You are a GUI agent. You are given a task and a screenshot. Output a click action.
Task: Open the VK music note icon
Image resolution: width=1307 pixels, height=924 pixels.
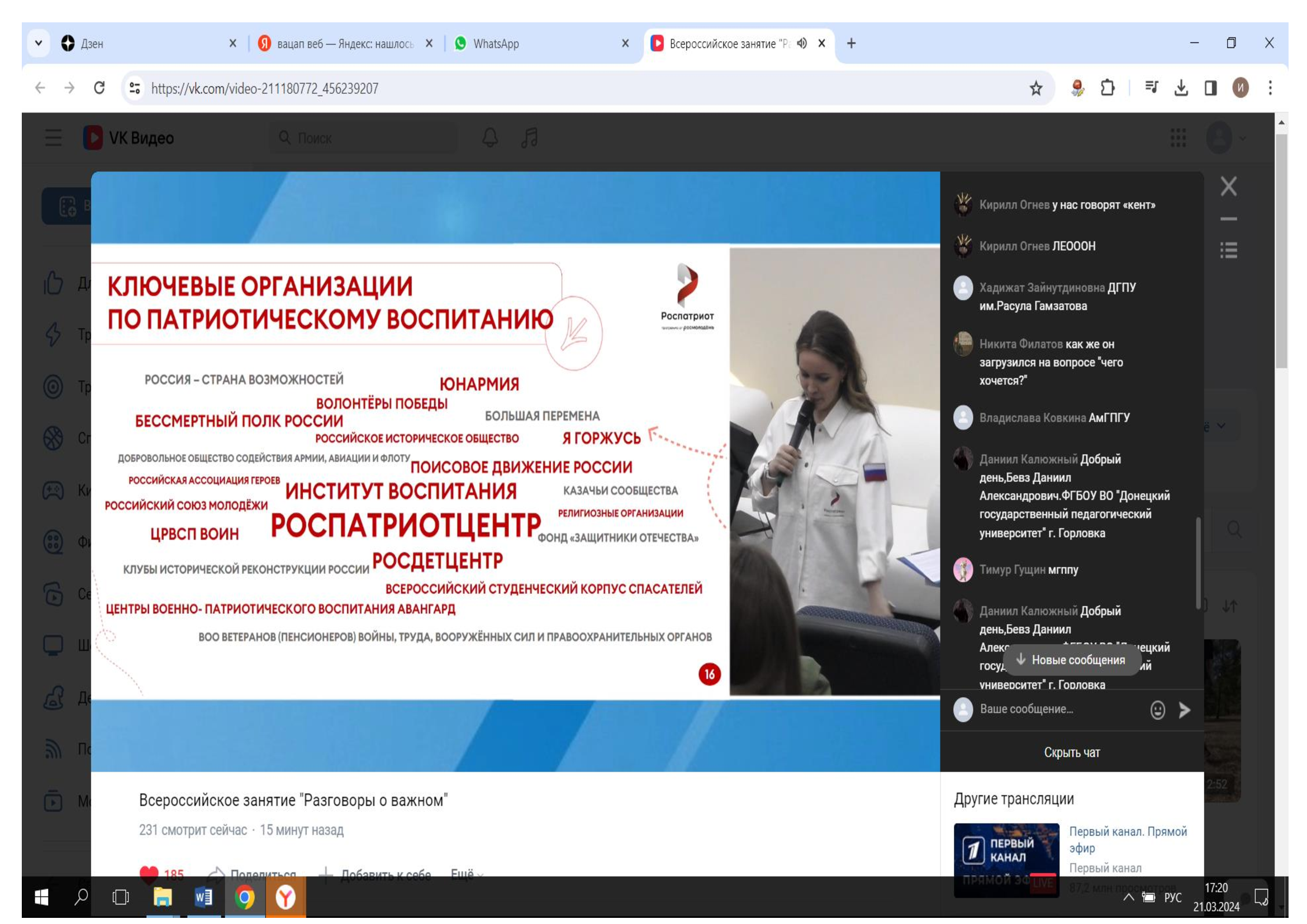[x=529, y=137]
